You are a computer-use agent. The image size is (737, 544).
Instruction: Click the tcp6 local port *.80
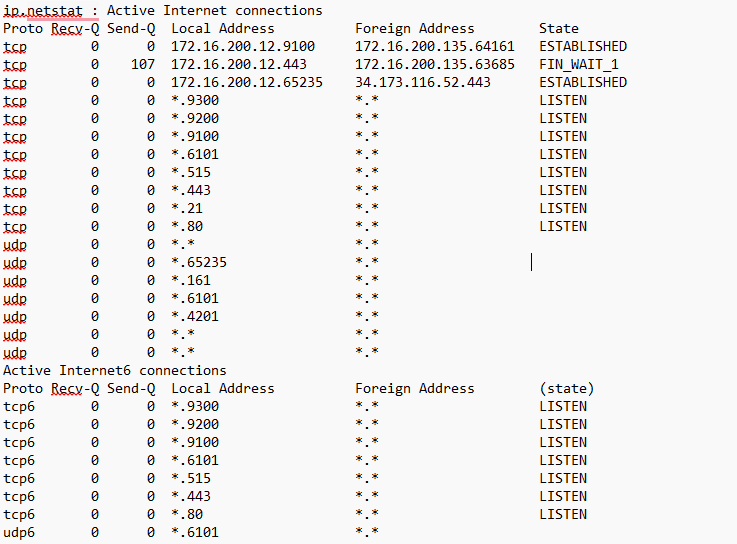187,514
